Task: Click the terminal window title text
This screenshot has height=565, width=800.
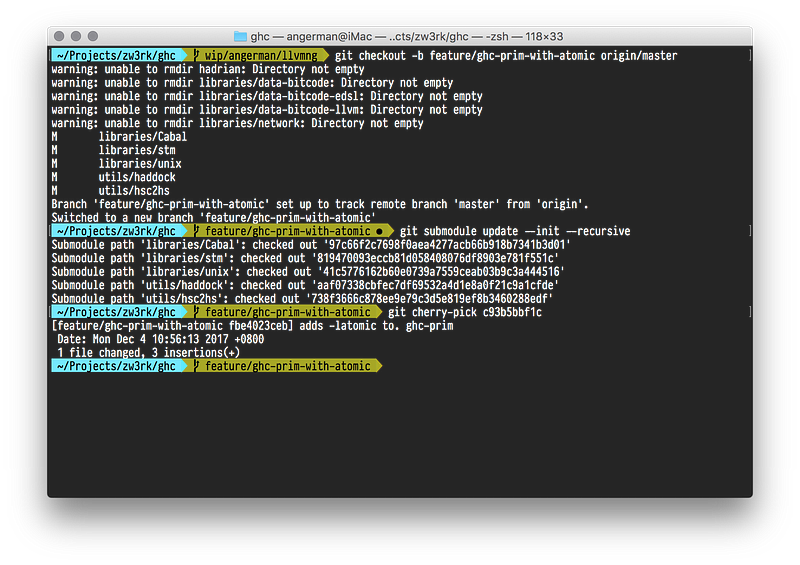Action: [407, 36]
